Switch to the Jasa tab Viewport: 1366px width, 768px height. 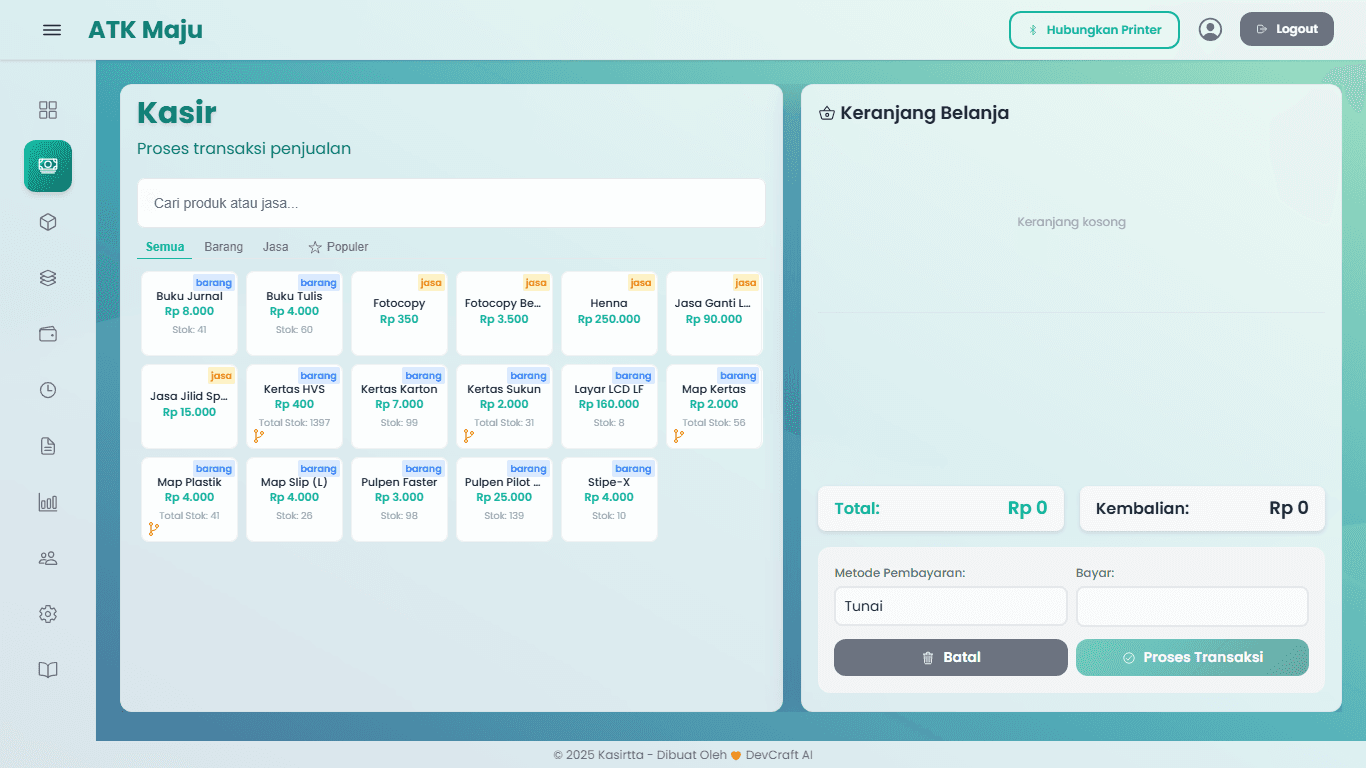275,247
